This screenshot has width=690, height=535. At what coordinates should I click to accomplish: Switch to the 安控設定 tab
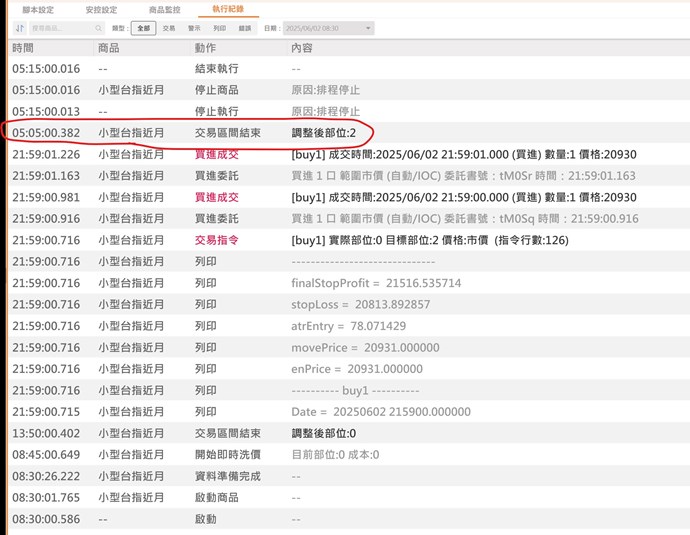pos(101,8)
